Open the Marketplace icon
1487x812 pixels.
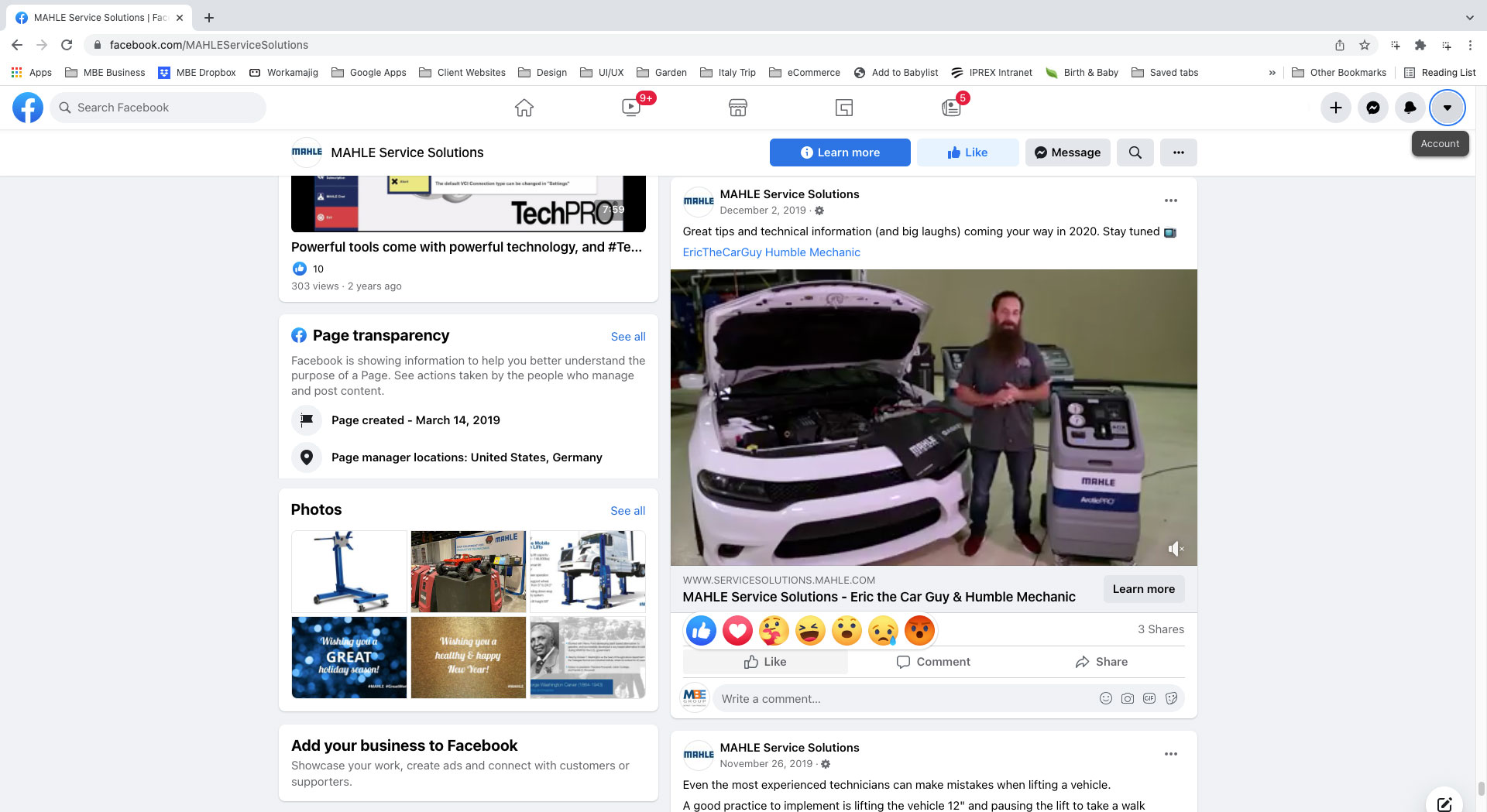pos(738,108)
